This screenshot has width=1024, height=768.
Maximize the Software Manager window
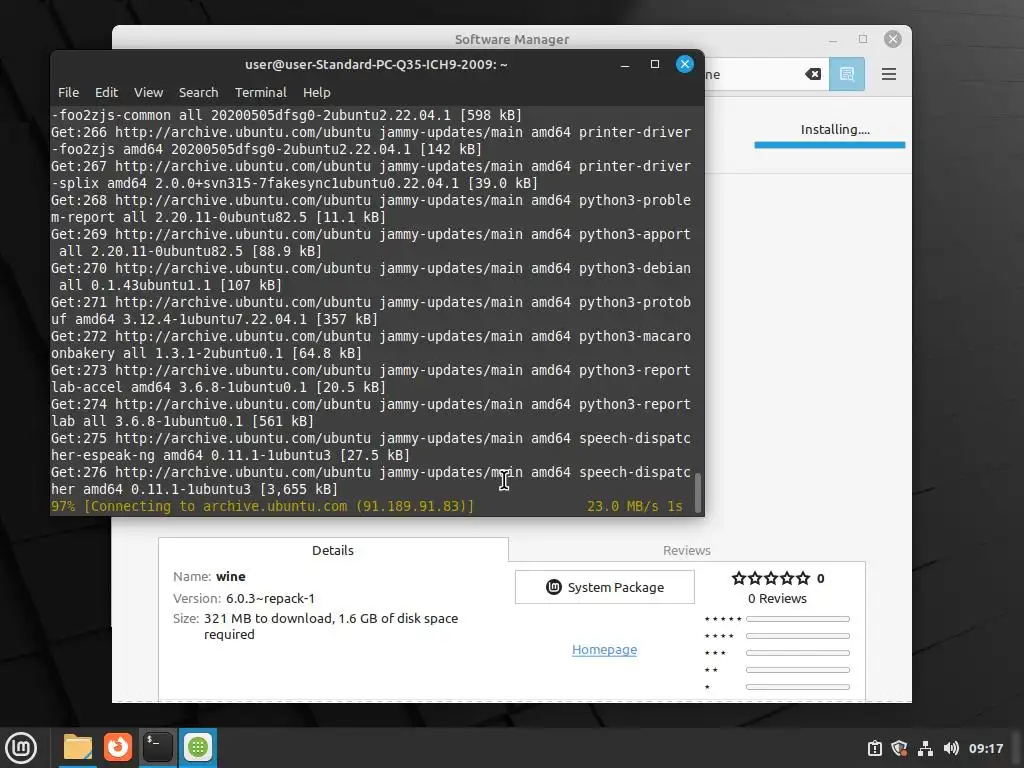(x=863, y=39)
